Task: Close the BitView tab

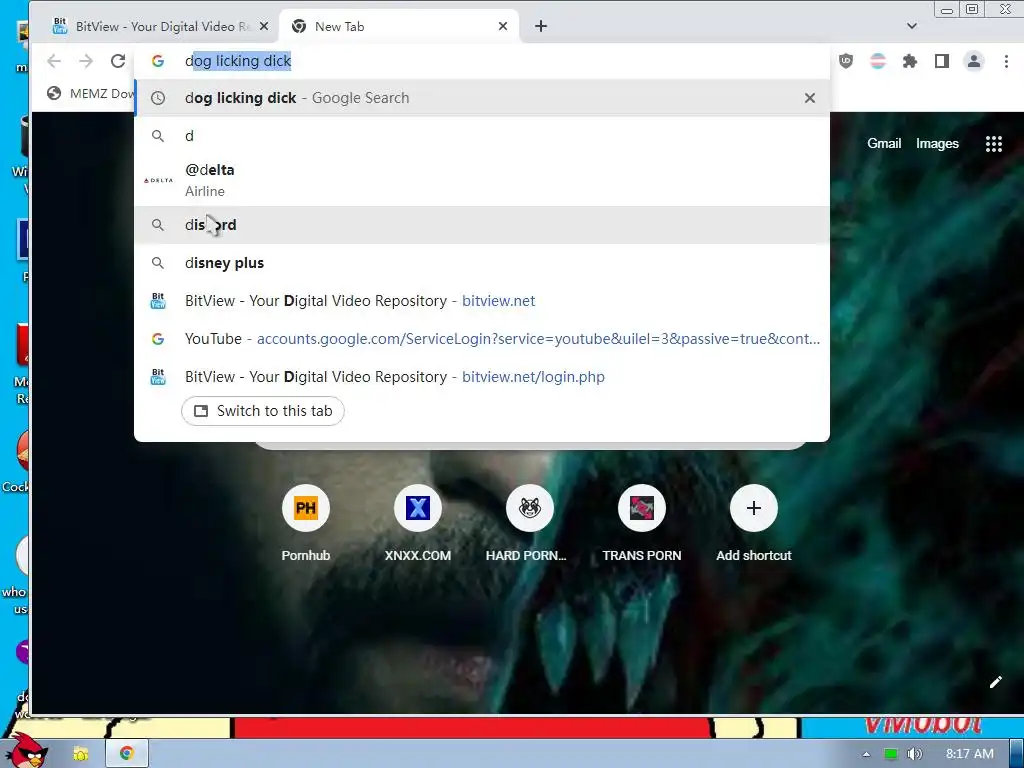Action: coord(264,26)
